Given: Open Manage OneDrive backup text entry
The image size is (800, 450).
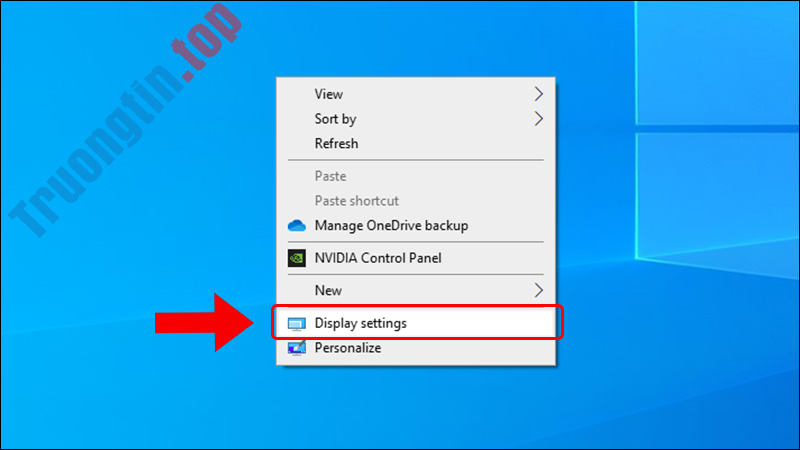Looking at the screenshot, I should coord(391,226).
